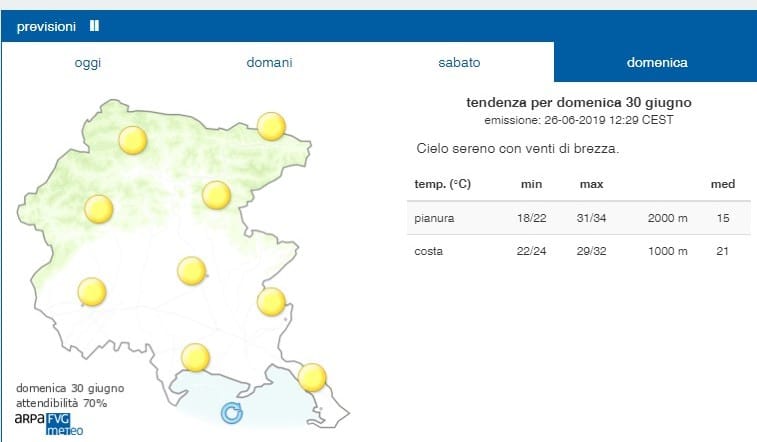
Task: Click the circular wind icon over the sea
Action: pos(231,412)
